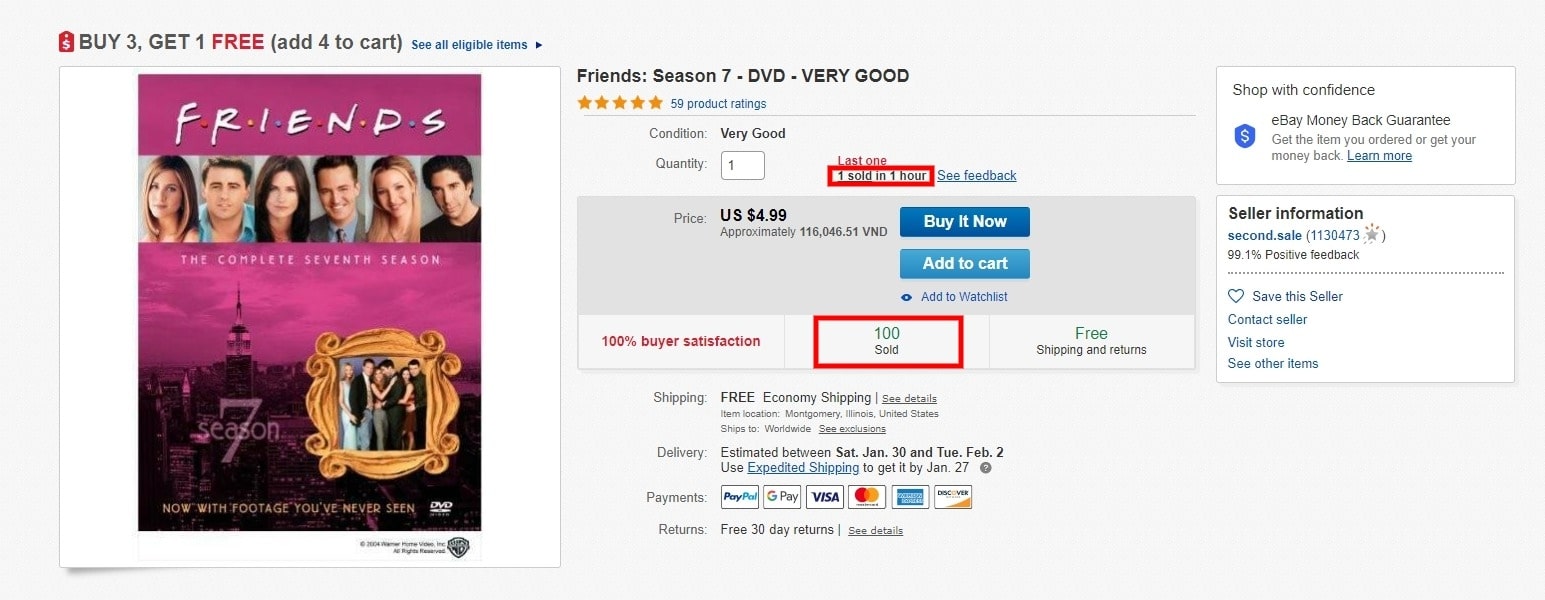This screenshot has height=600, width=1545.
Task: Open the Friends Season 7 DVD cover image
Action: click(x=310, y=317)
